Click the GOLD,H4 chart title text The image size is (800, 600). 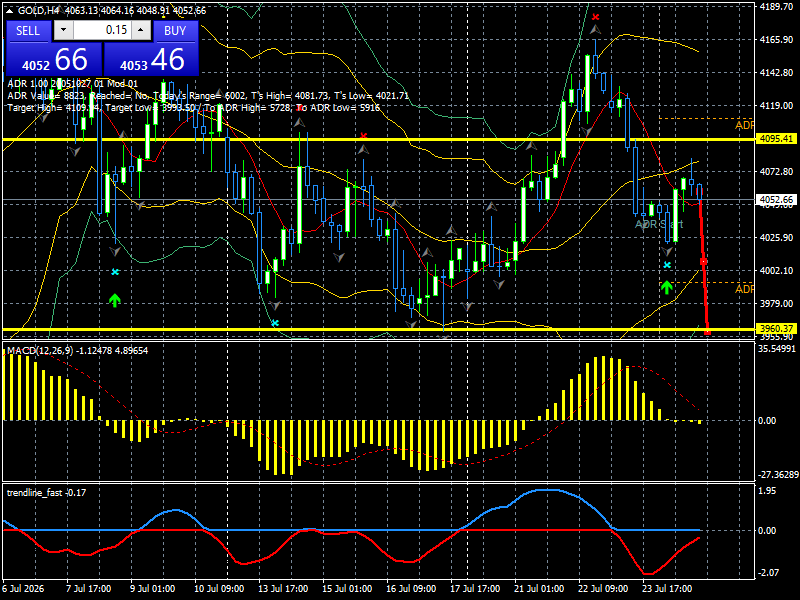tap(38, 11)
